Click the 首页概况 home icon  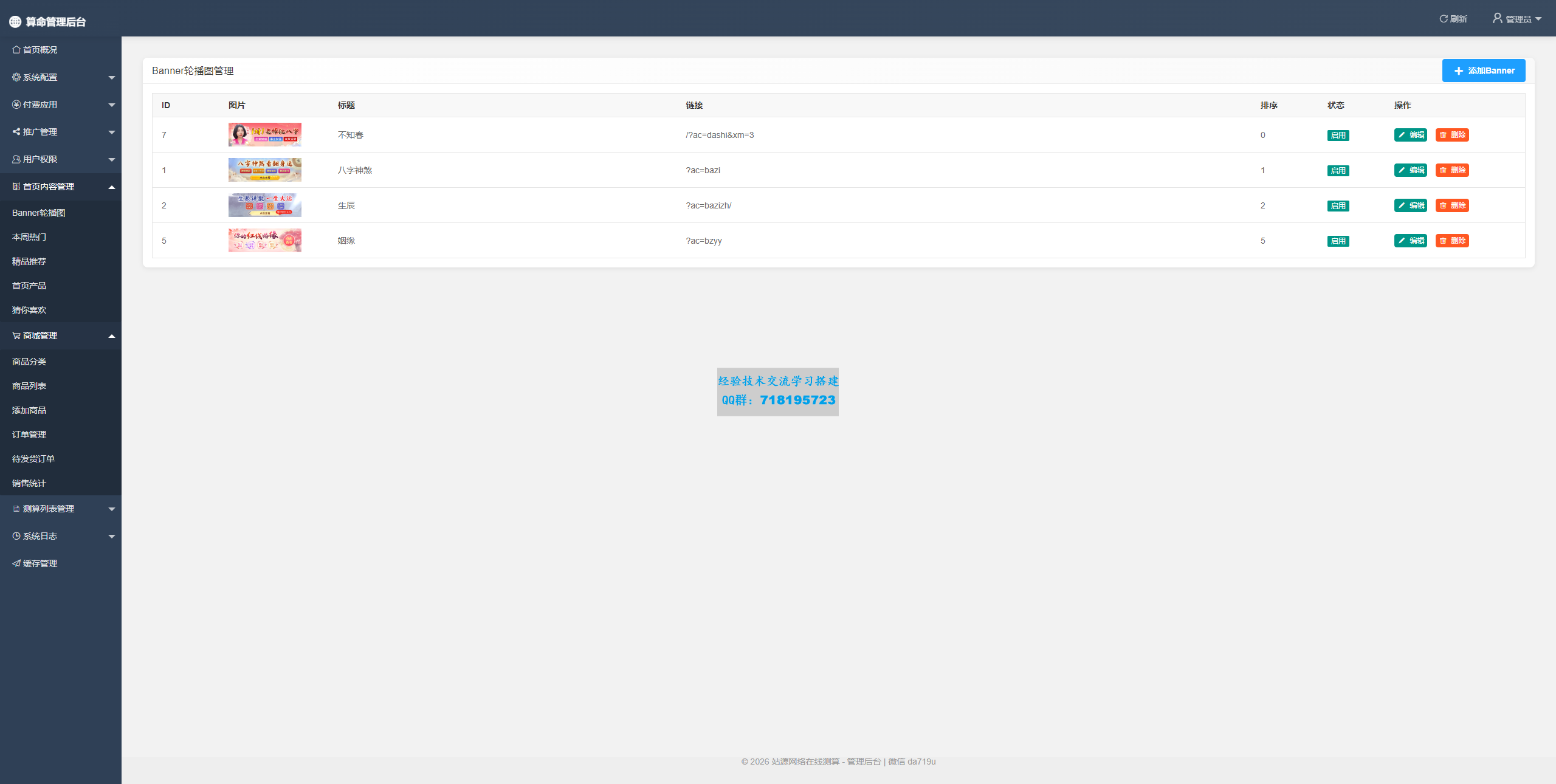(16, 50)
